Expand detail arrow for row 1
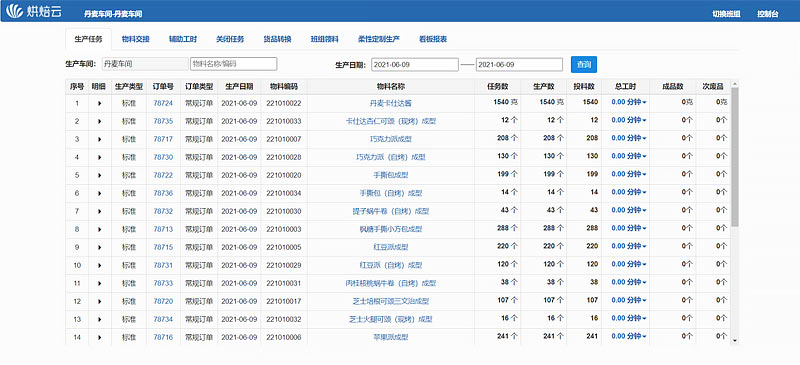Viewport: 800px width, 365px height. point(99,103)
